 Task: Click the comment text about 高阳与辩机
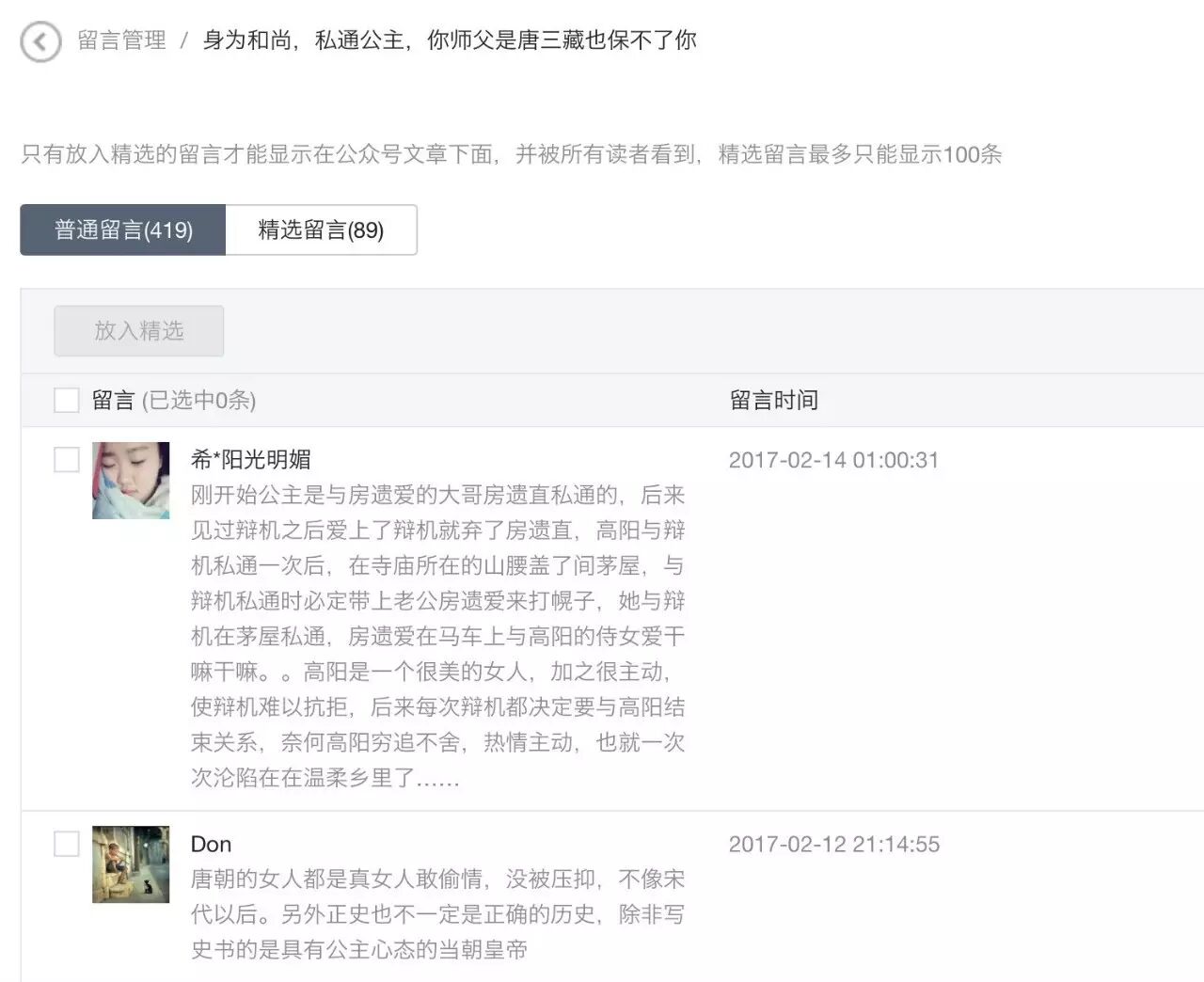[x=438, y=636]
